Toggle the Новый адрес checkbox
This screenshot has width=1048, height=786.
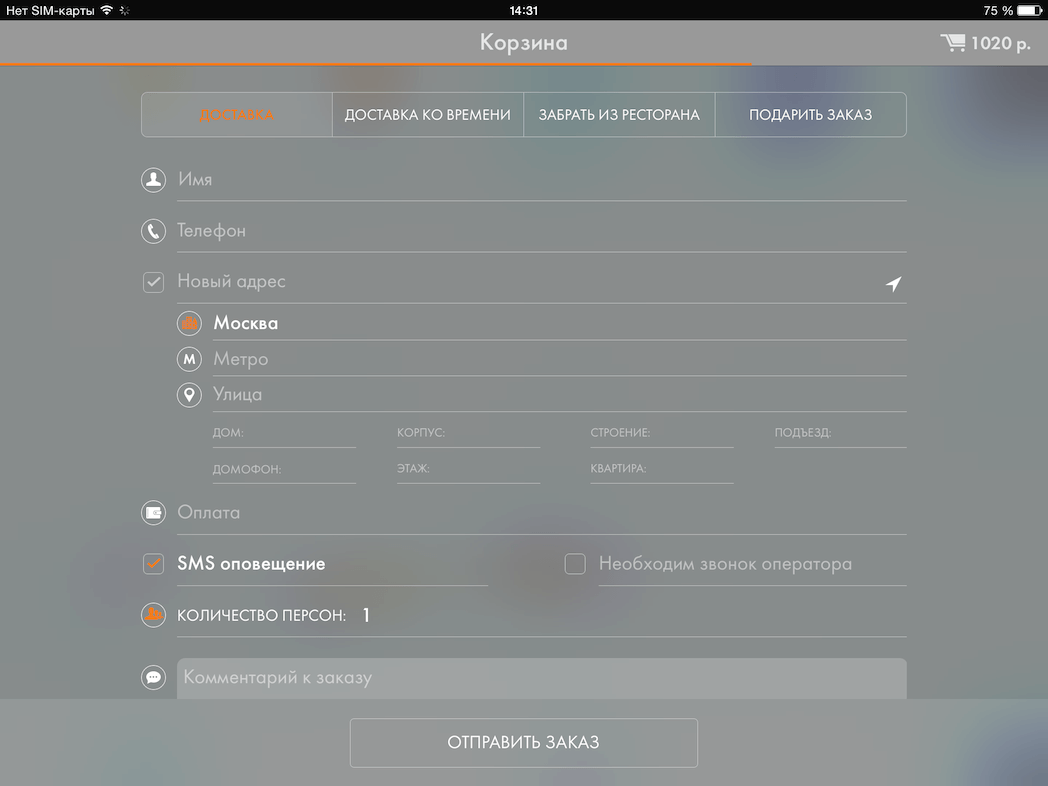[153, 282]
